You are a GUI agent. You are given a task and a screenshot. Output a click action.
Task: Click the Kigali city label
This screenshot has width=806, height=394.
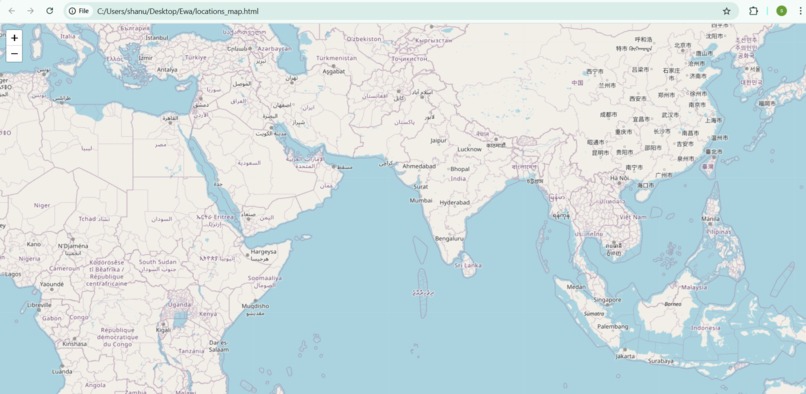tap(163, 330)
